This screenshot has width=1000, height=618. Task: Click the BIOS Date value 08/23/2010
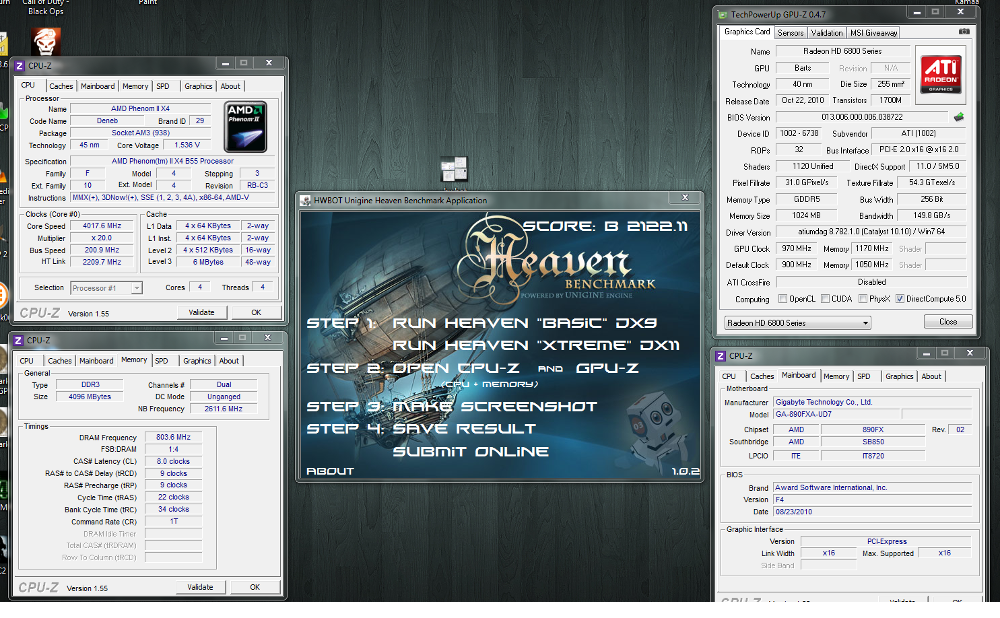[x=872, y=511]
